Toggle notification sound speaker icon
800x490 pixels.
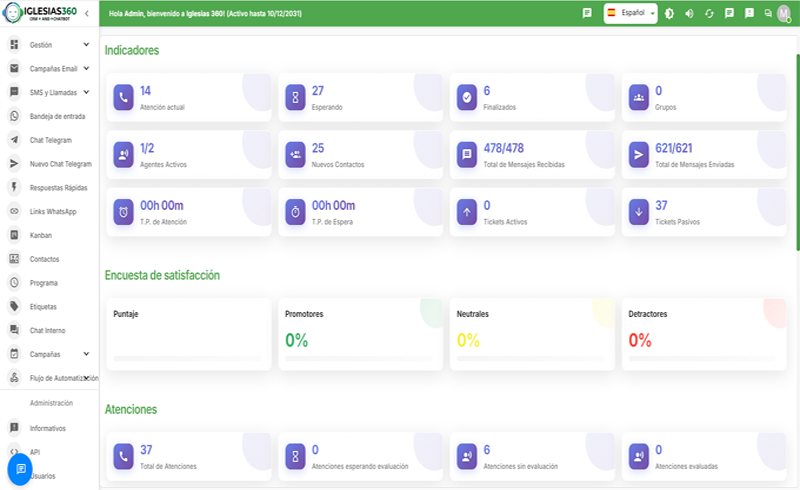[x=689, y=14]
